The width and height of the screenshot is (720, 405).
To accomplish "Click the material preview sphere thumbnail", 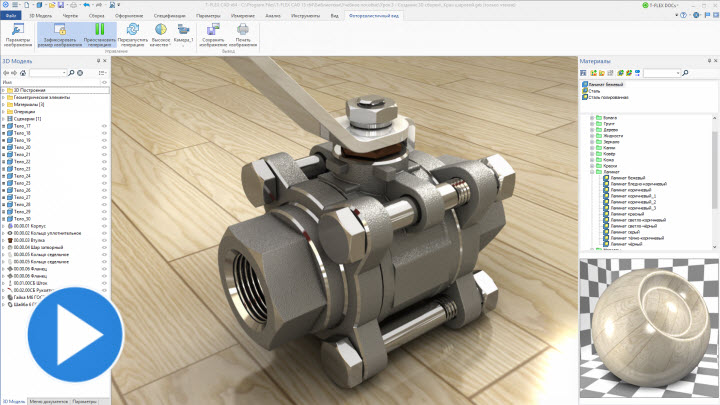I will [x=649, y=328].
